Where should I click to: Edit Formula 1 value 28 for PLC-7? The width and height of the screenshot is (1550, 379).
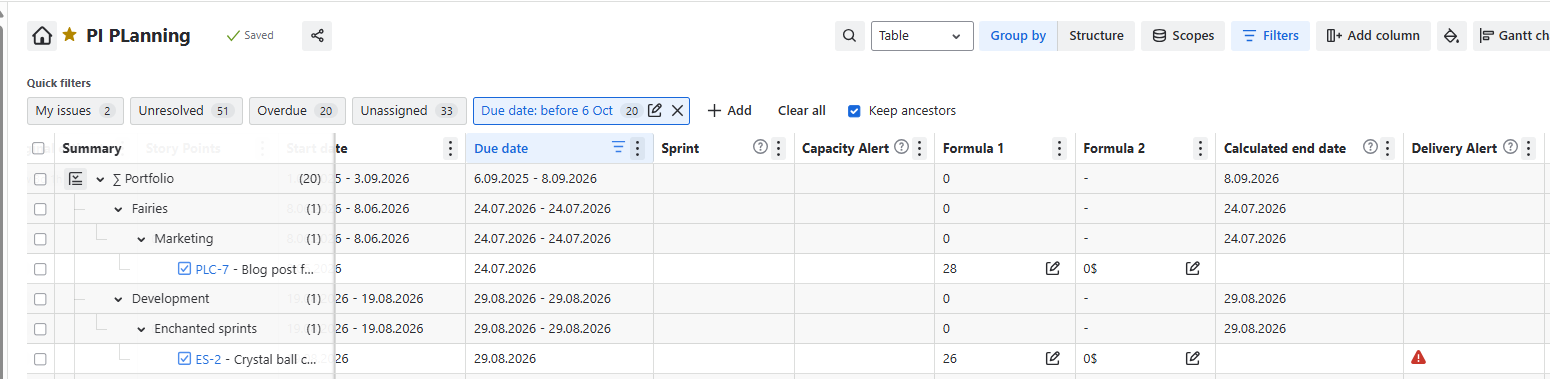tap(1052, 268)
